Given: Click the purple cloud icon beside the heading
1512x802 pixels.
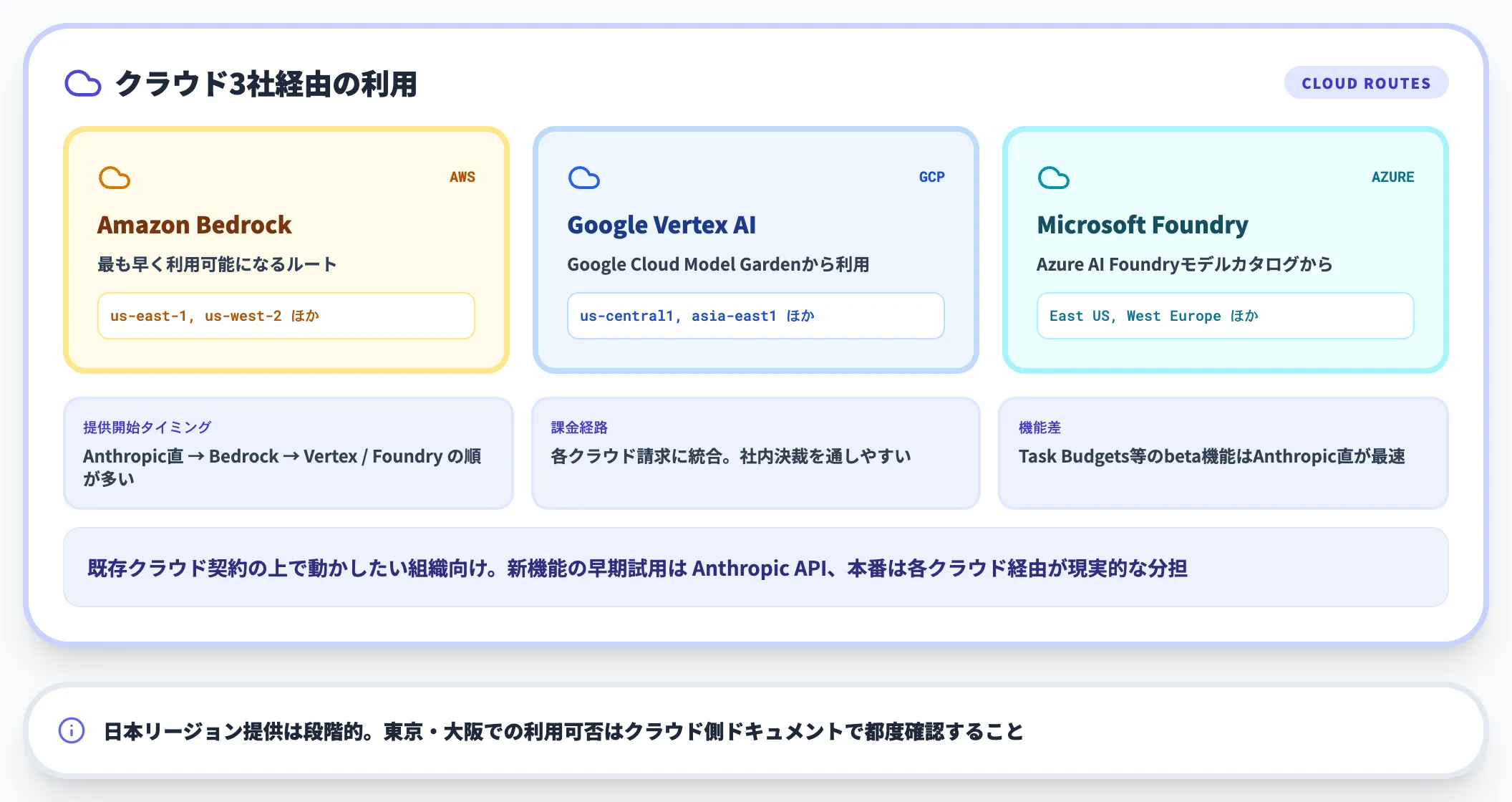Looking at the screenshot, I should point(83,84).
